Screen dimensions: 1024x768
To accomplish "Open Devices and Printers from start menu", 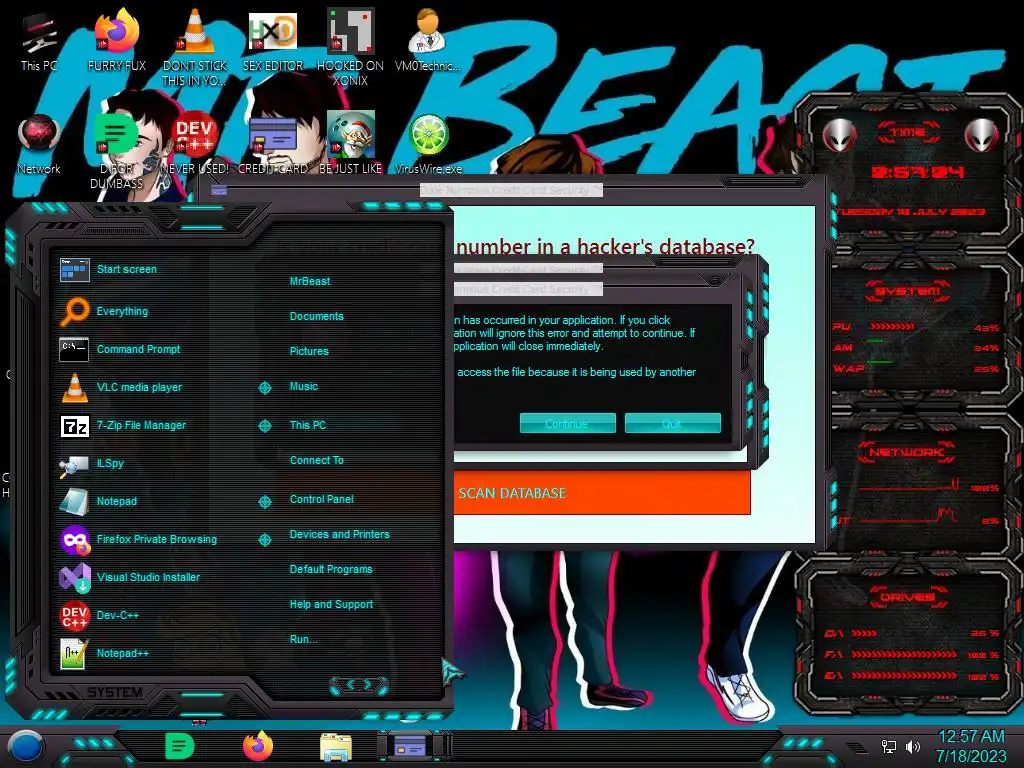I will [x=339, y=534].
